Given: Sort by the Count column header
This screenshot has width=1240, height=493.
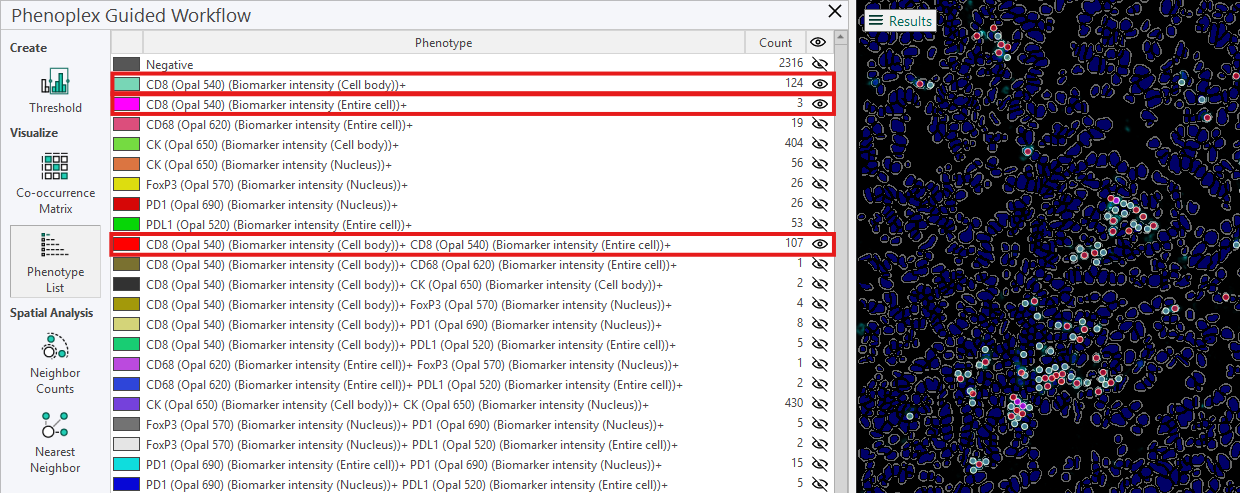Looking at the screenshot, I should [x=775, y=43].
